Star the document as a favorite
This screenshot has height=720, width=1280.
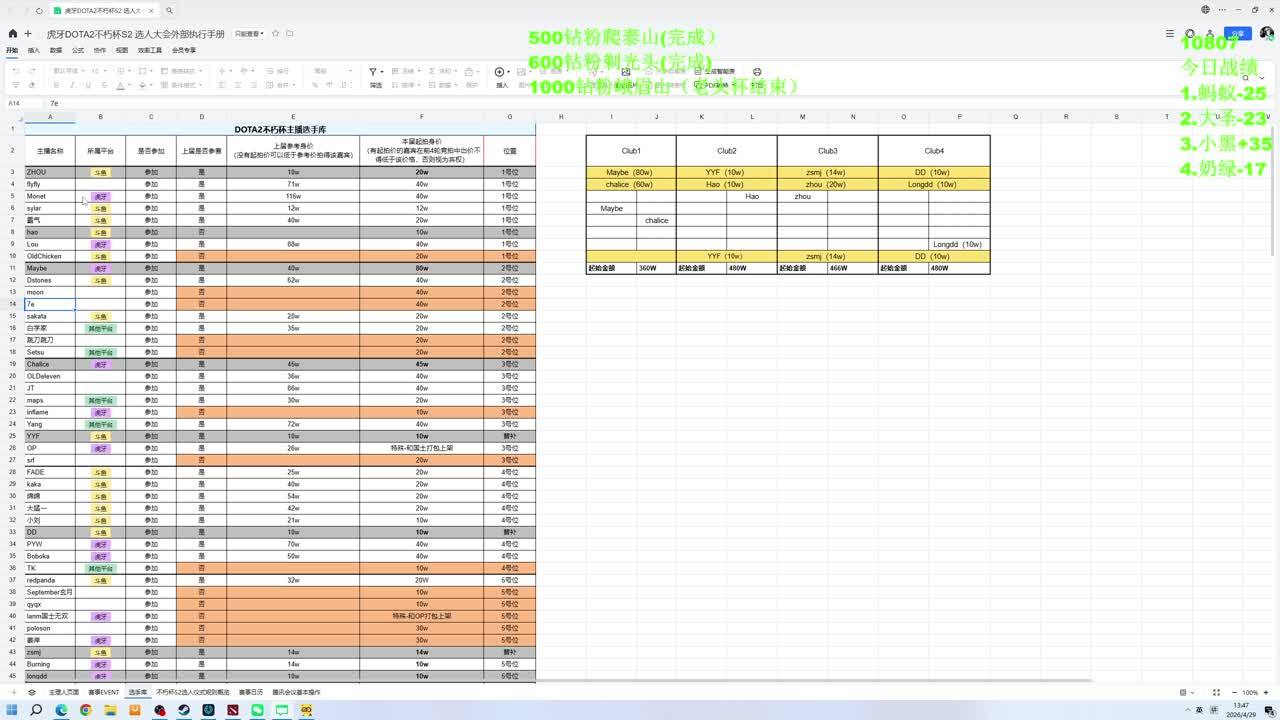pyautogui.click(x=276, y=33)
